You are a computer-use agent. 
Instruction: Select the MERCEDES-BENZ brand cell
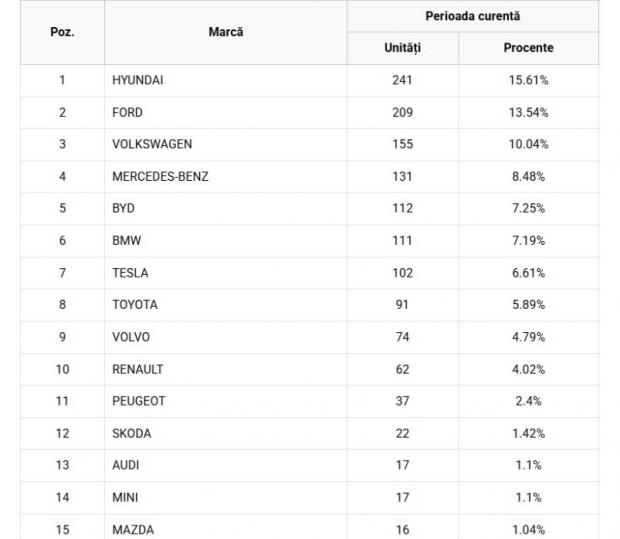click(160, 177)
